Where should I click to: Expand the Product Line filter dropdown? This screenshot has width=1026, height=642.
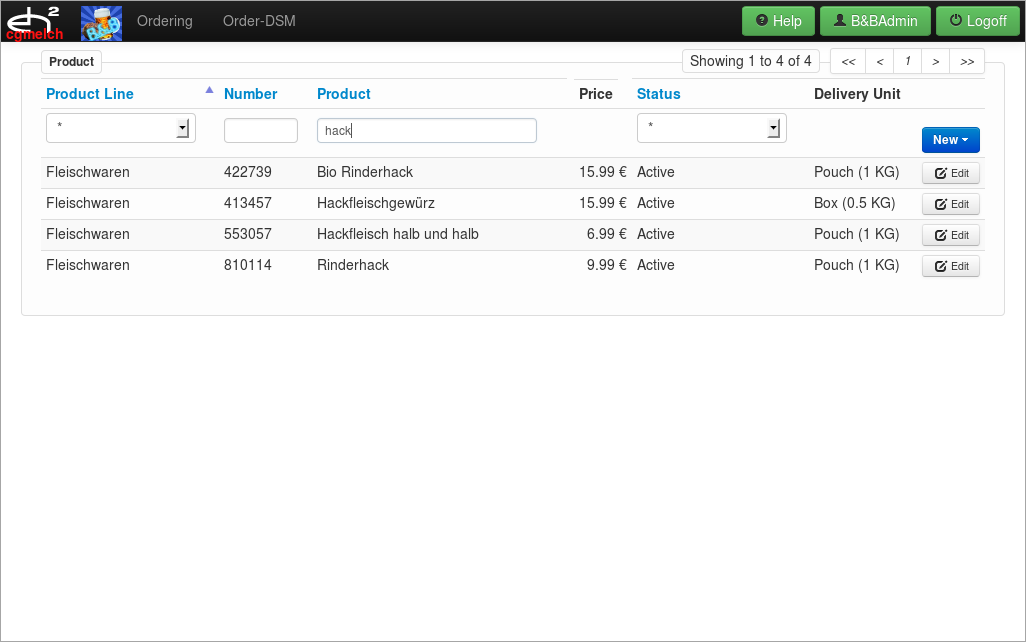click(182, 128)
